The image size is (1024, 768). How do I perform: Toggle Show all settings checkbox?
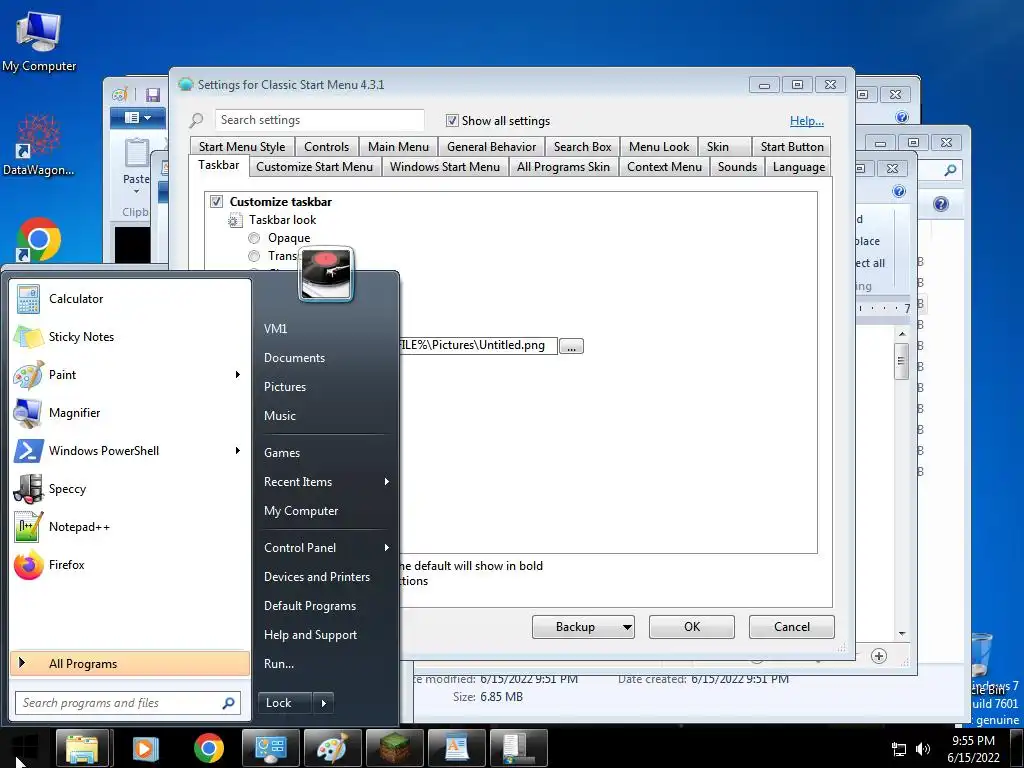(x=452, y=121)
